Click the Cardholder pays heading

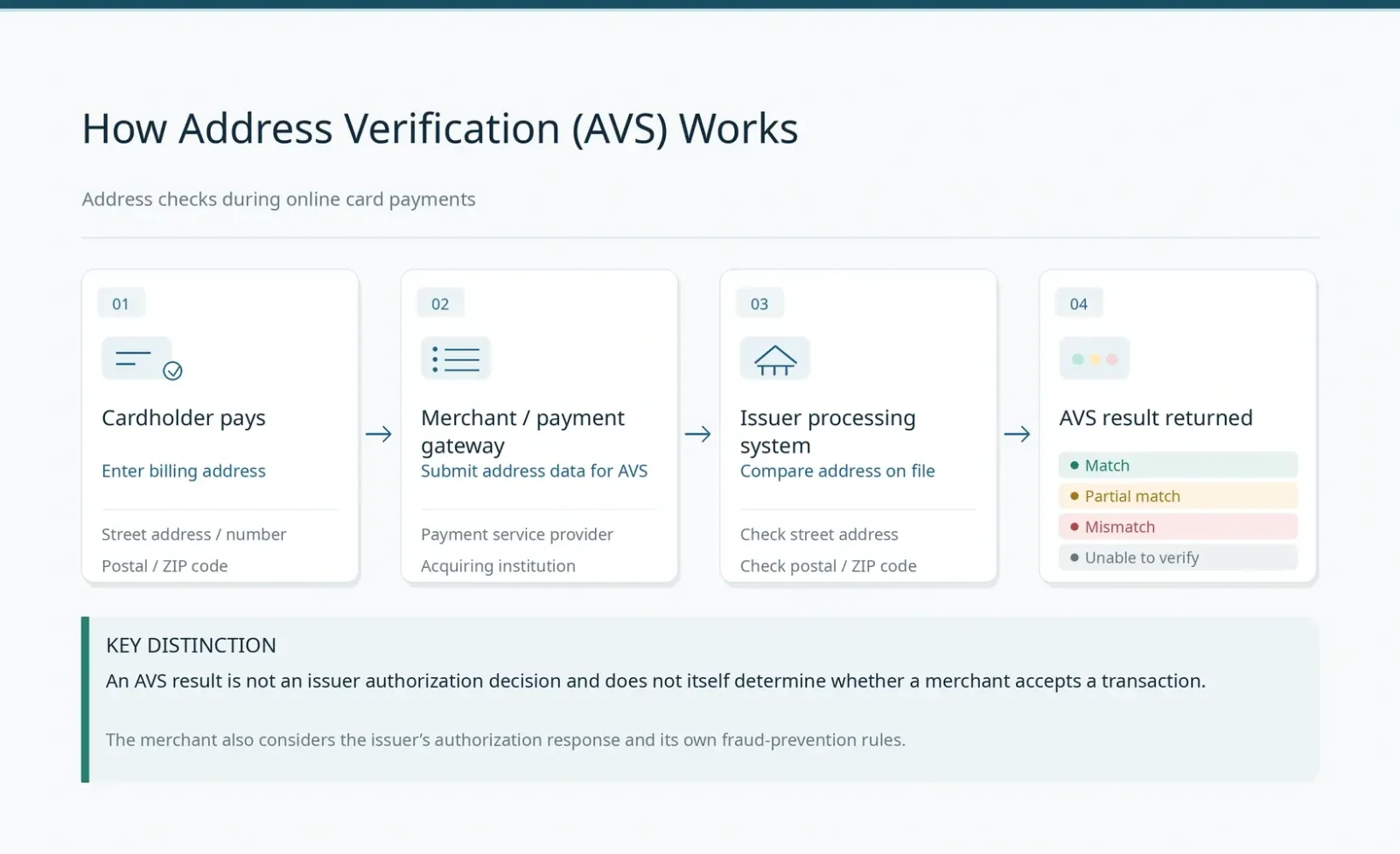[184, 418]
